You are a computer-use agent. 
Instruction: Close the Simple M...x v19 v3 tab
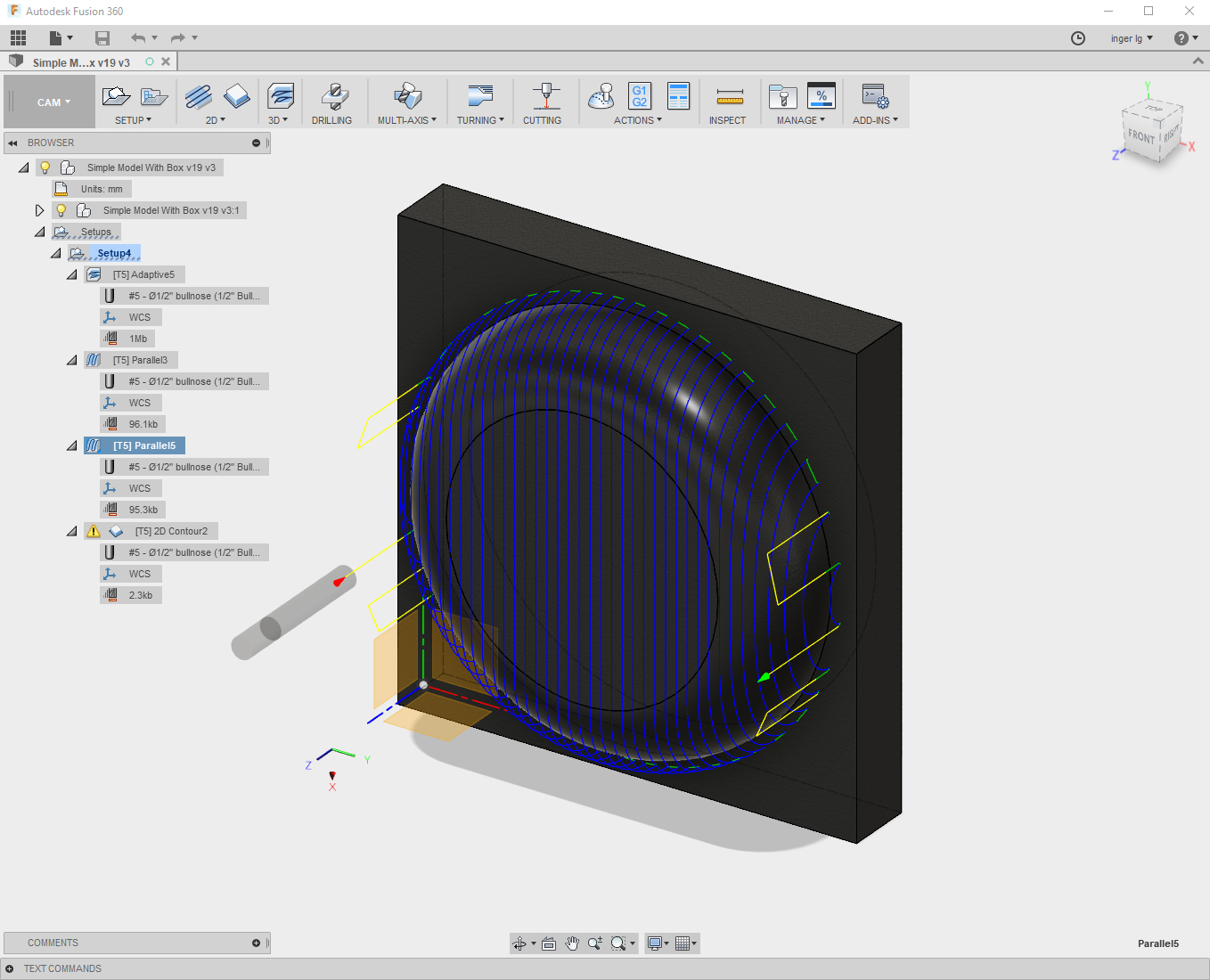point(166,61)
